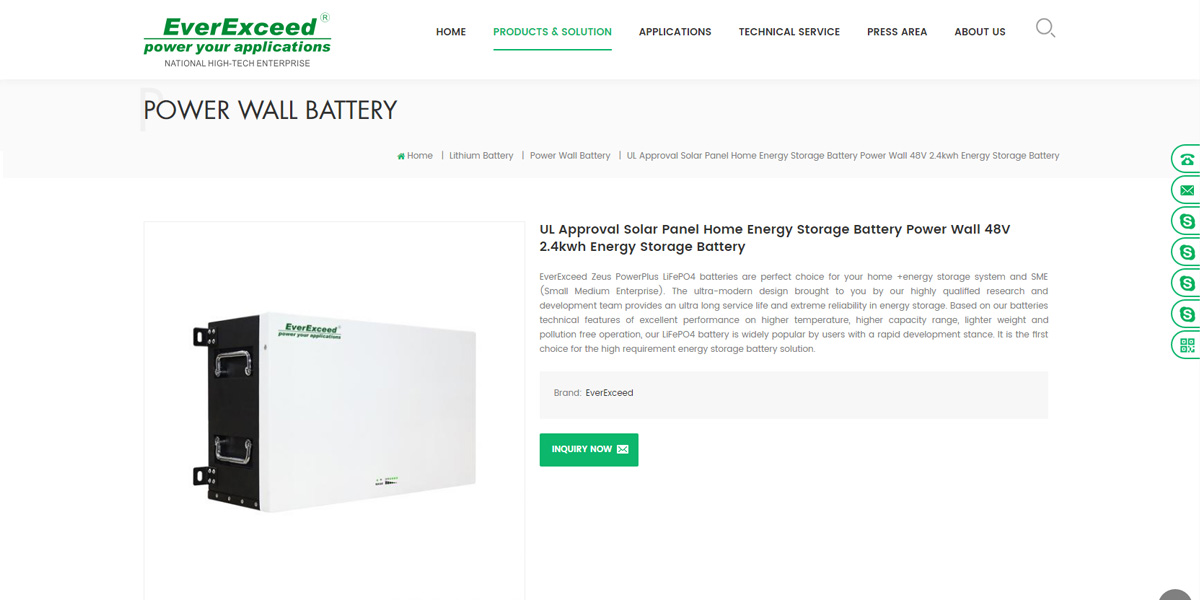
Task: Click the battery product image
Action: point(334,411)
